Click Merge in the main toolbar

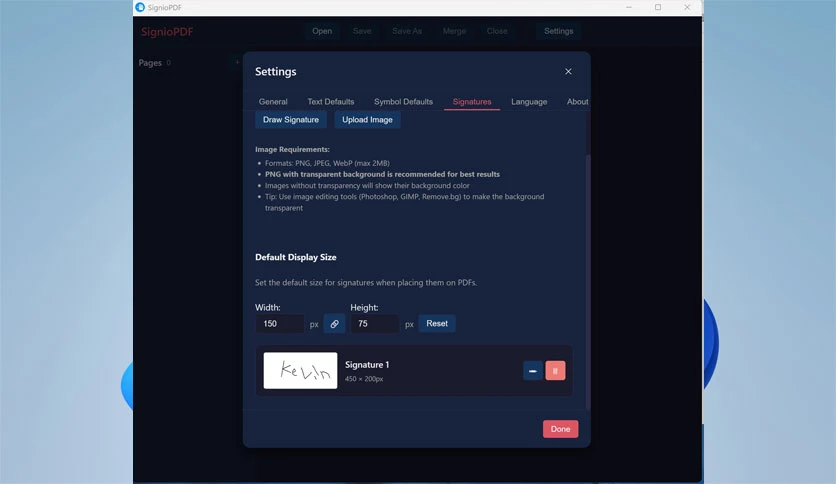[x=454, y=31]
